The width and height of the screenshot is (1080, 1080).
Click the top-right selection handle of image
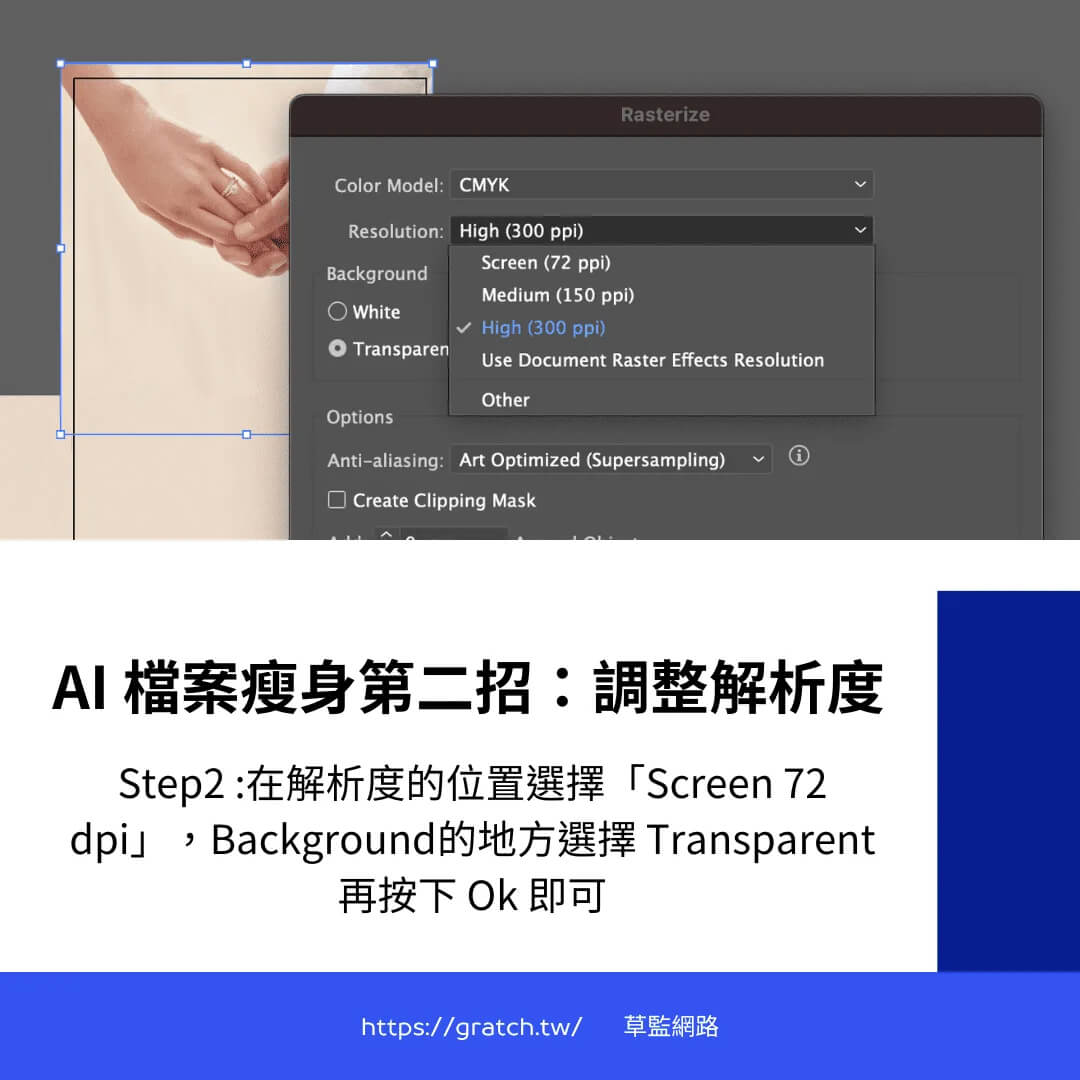pyautogui.click(x=432, y=64)
